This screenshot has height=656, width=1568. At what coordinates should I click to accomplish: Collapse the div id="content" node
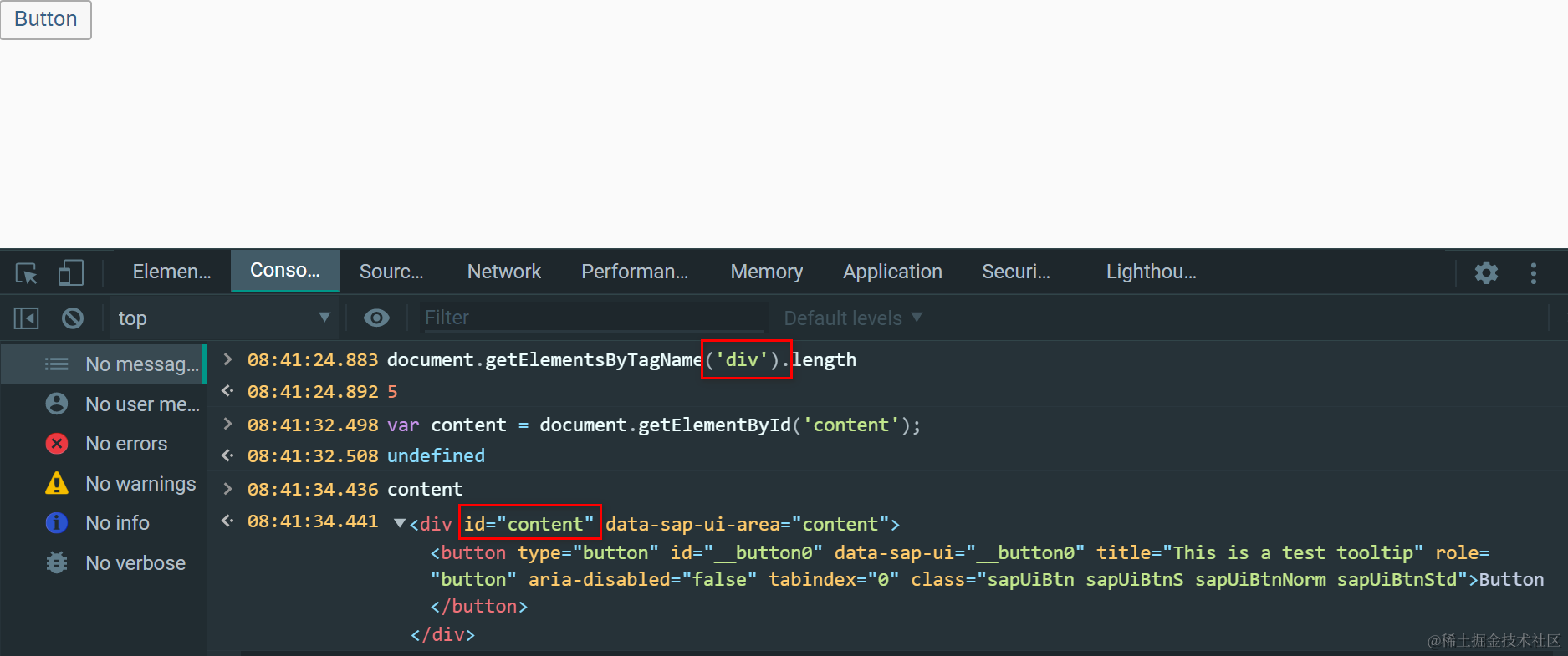pyautogui.click(x=400, y=523)
